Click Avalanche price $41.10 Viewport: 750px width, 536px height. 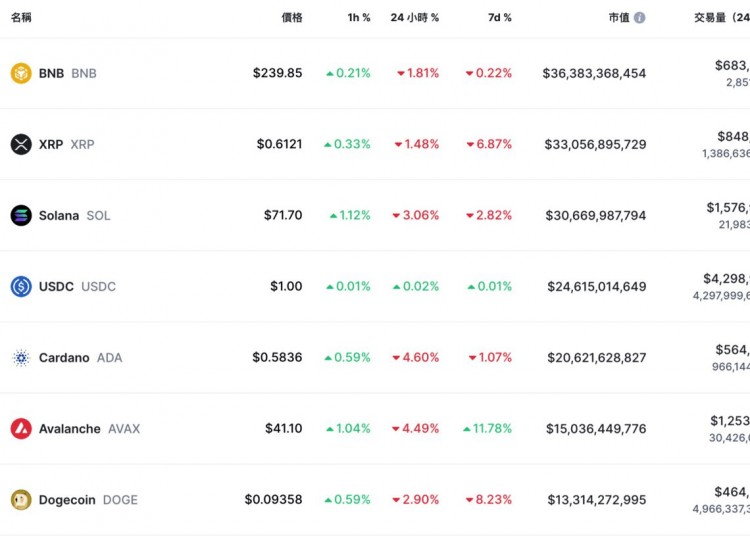tap(284, 428)
